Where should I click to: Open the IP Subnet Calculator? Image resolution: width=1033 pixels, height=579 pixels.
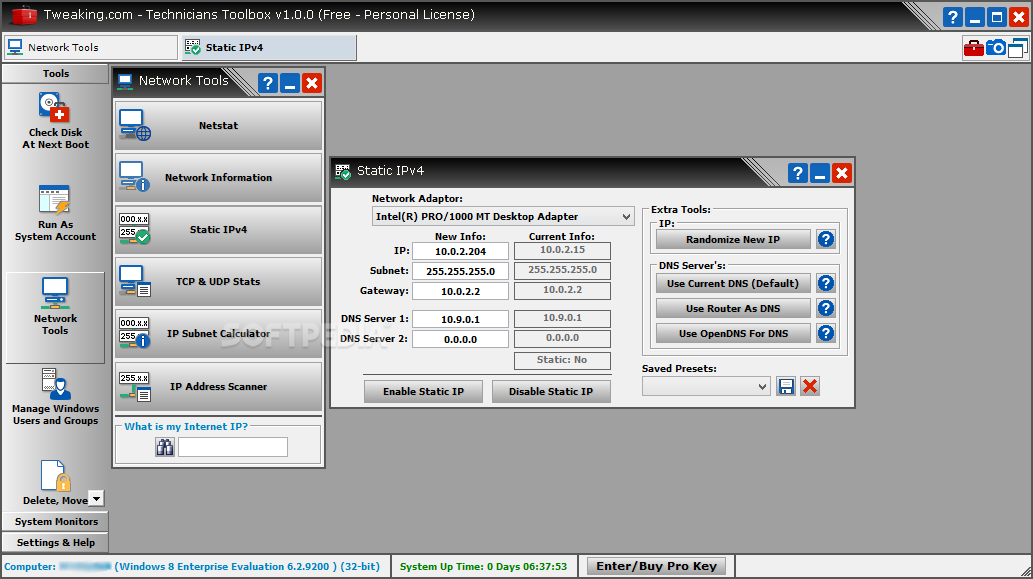(x=219, y=333)
